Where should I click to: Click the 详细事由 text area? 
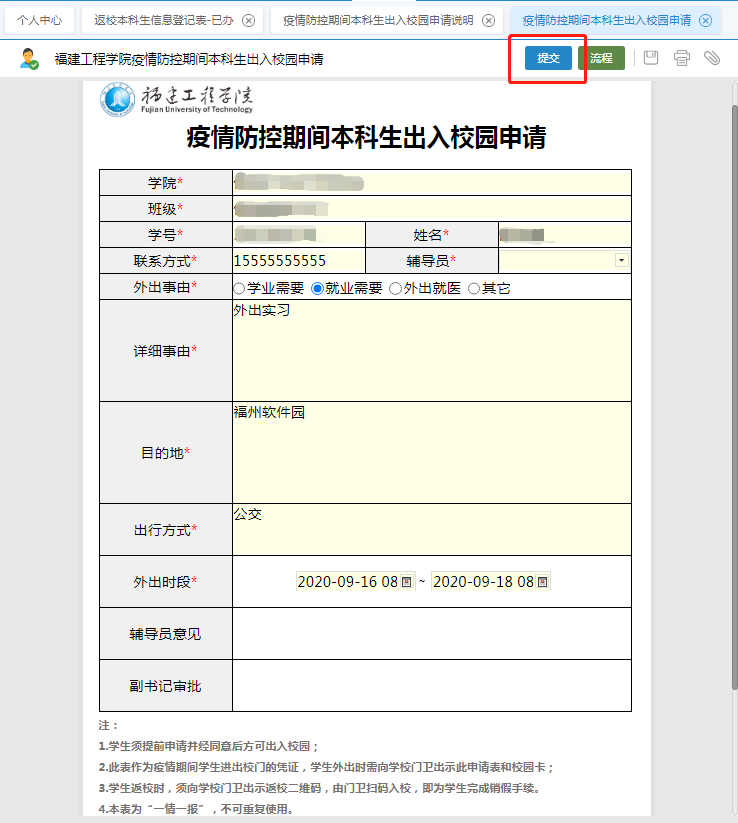[431, 351]
